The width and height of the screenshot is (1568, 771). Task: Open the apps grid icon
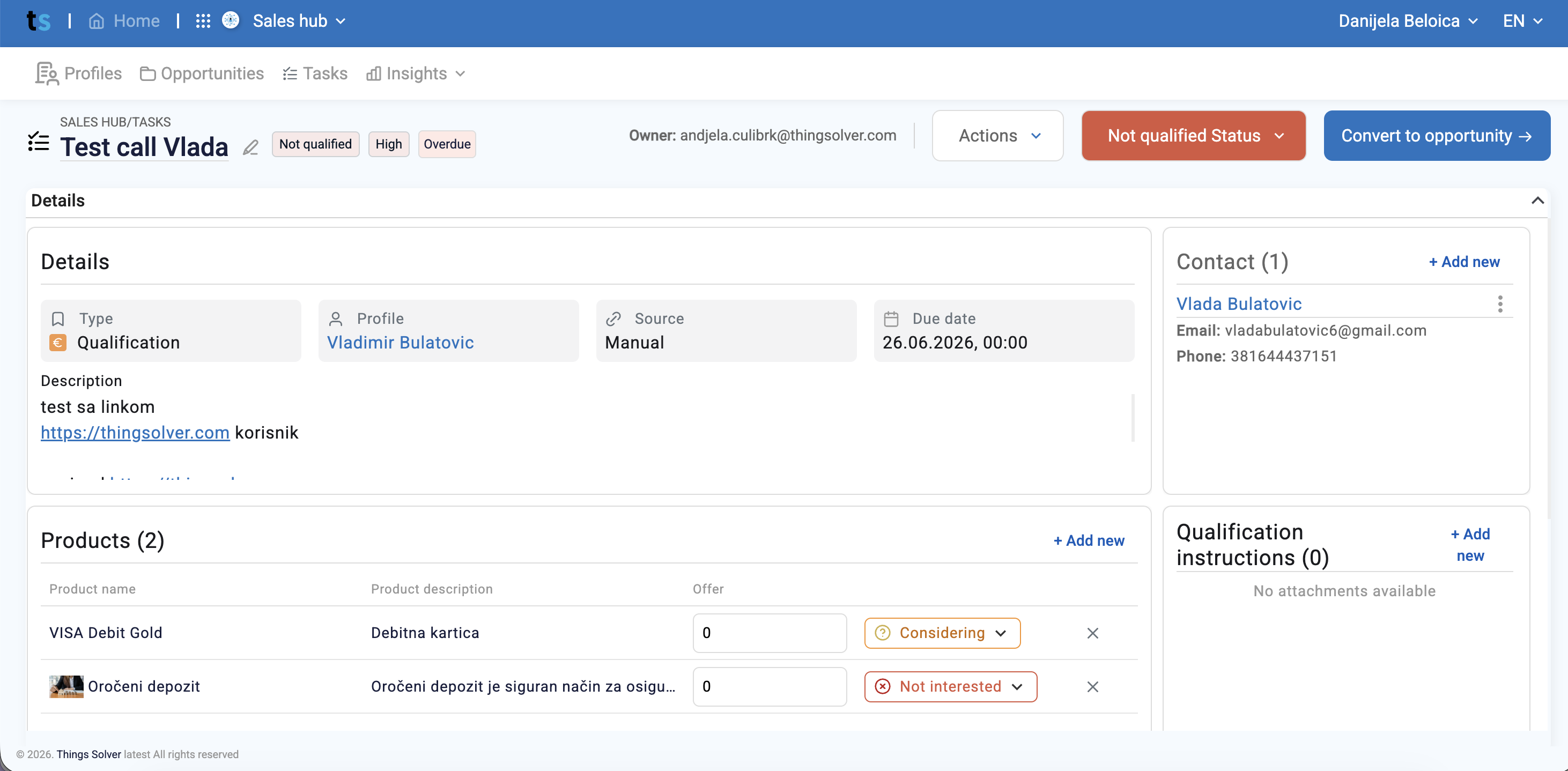pyautogui.click(x=203, y=21)
